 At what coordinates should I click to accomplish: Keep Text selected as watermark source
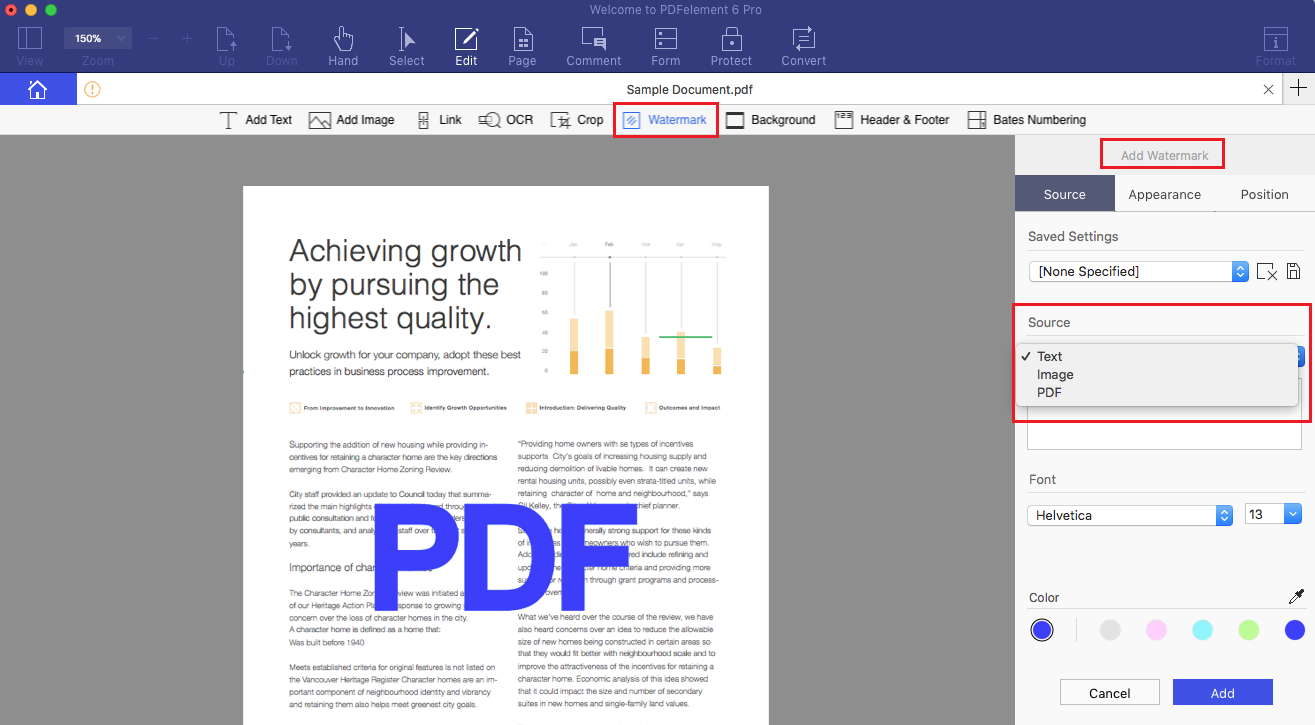pos(1050,356)
